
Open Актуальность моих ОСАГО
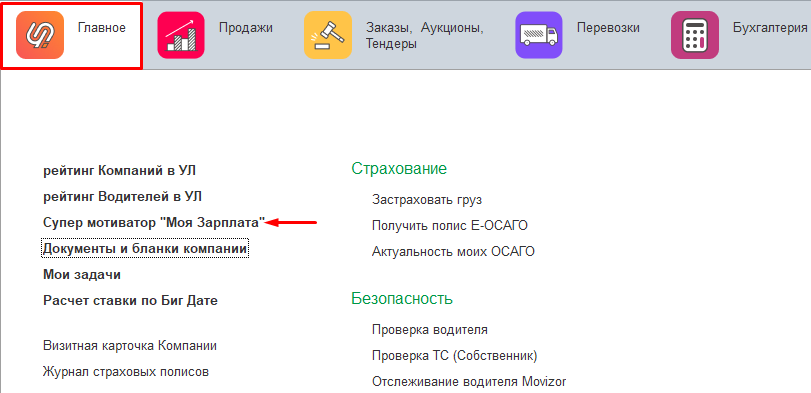(454, 251)
